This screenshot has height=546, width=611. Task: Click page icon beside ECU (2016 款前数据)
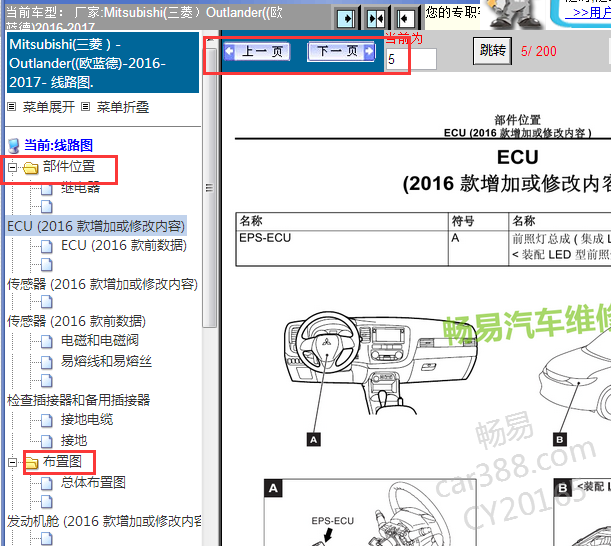pyautogui.click(x=47, y=246)
